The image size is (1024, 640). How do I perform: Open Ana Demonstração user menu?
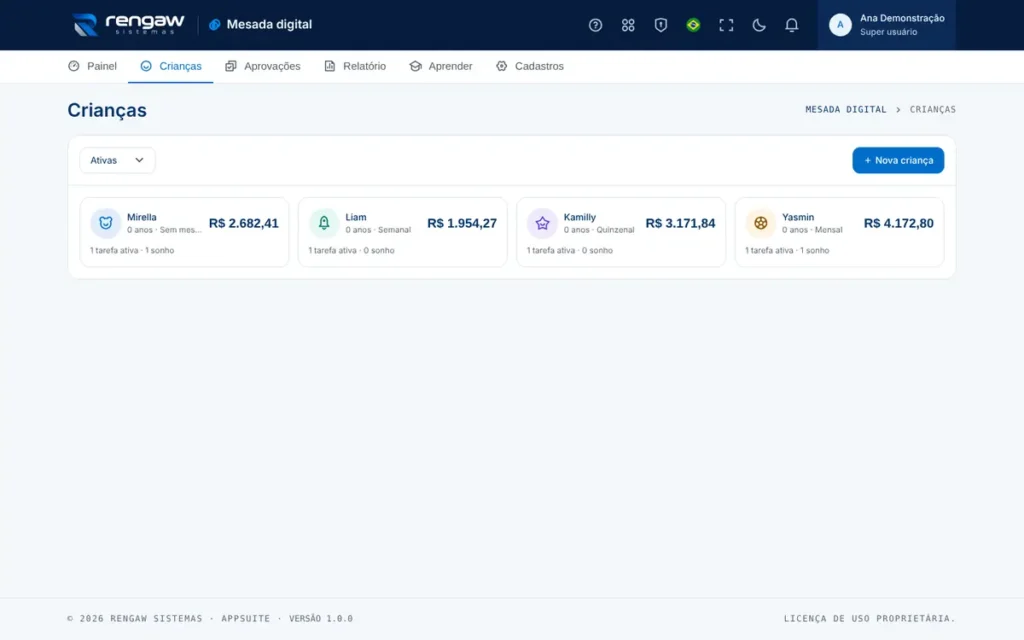886,25
